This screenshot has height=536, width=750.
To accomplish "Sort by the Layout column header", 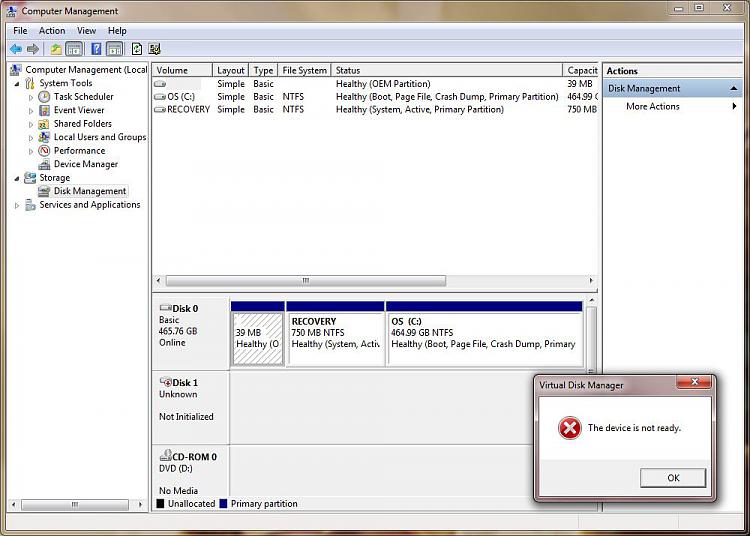I will tap(230, 70).
